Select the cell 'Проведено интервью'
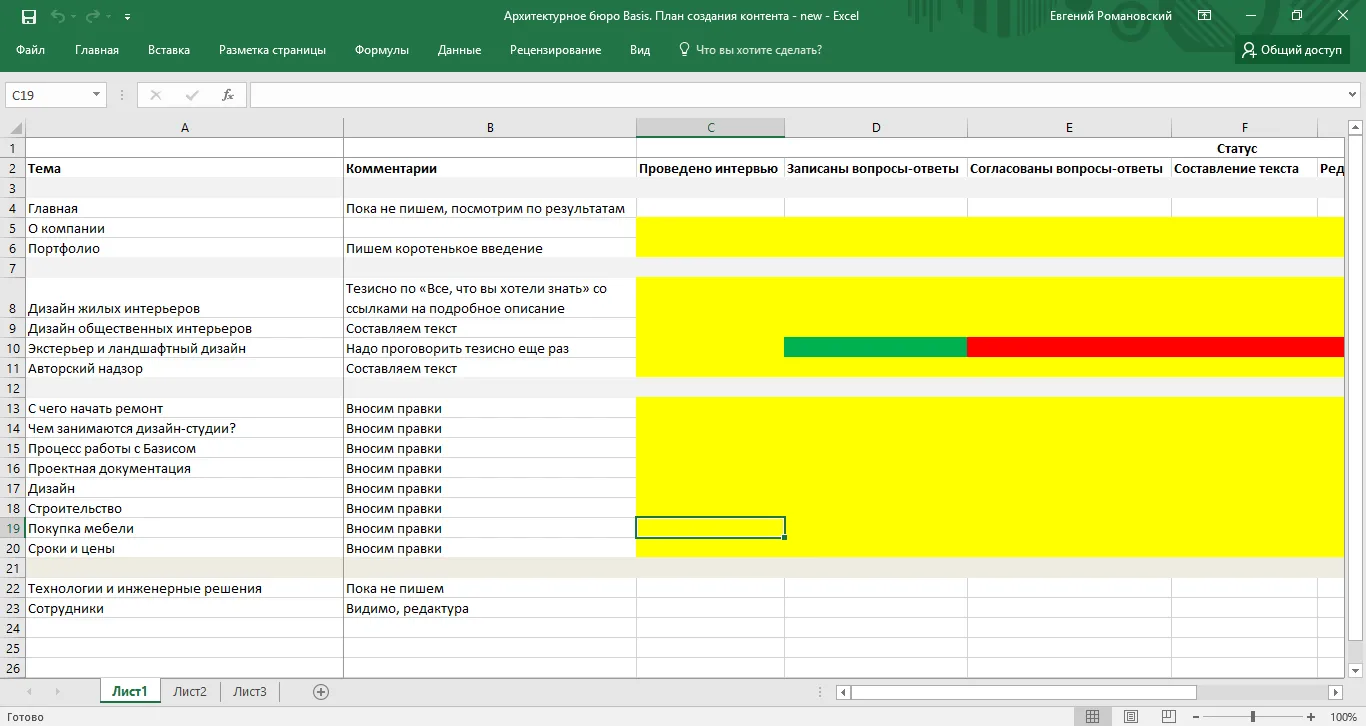1366x726 pixels. (710, 168)
